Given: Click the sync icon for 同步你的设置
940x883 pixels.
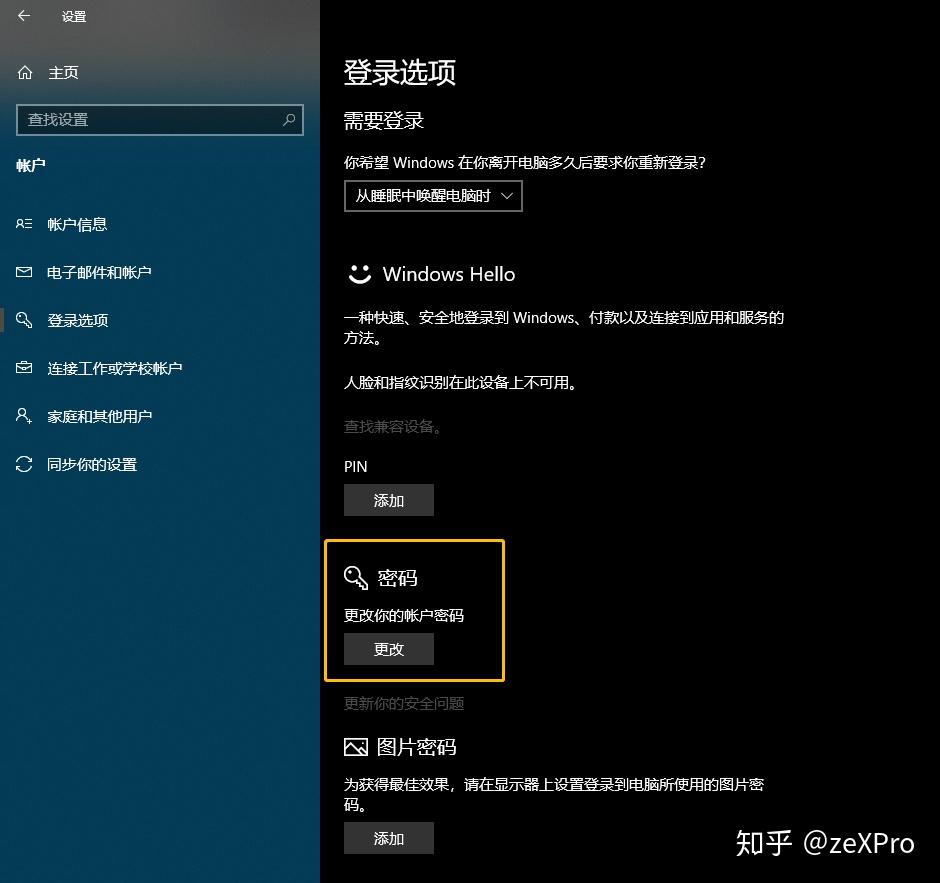Looking at the screenshot, I should pyautogui.click(x=24, y=464).
